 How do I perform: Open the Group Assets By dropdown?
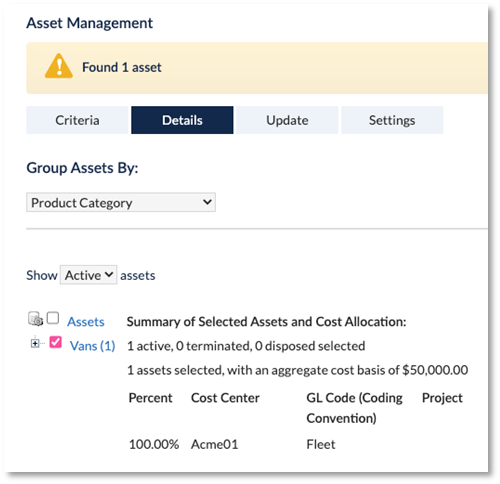pyautogui.click(x=121, y=202)
